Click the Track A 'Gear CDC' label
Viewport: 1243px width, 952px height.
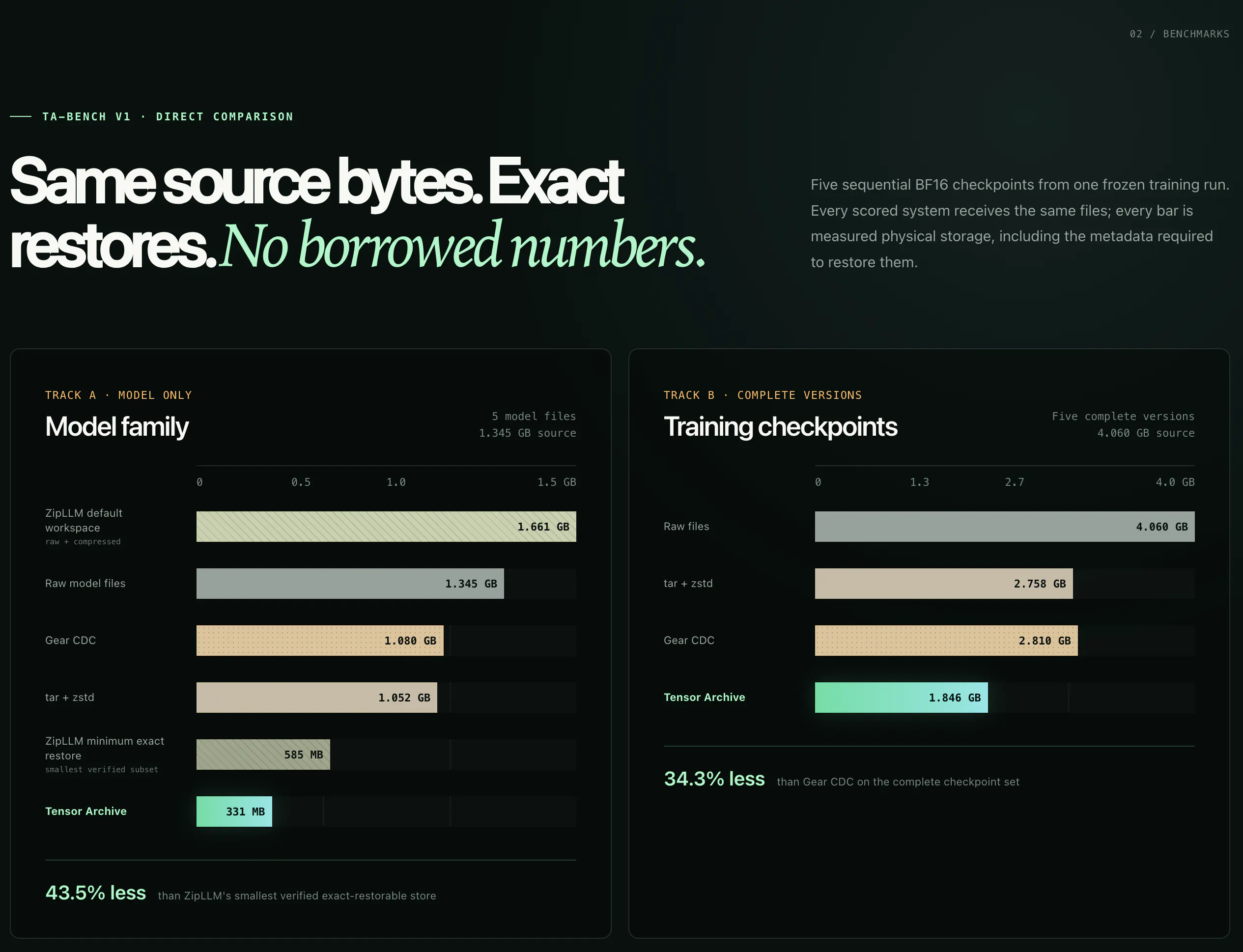tap(70, 641)
